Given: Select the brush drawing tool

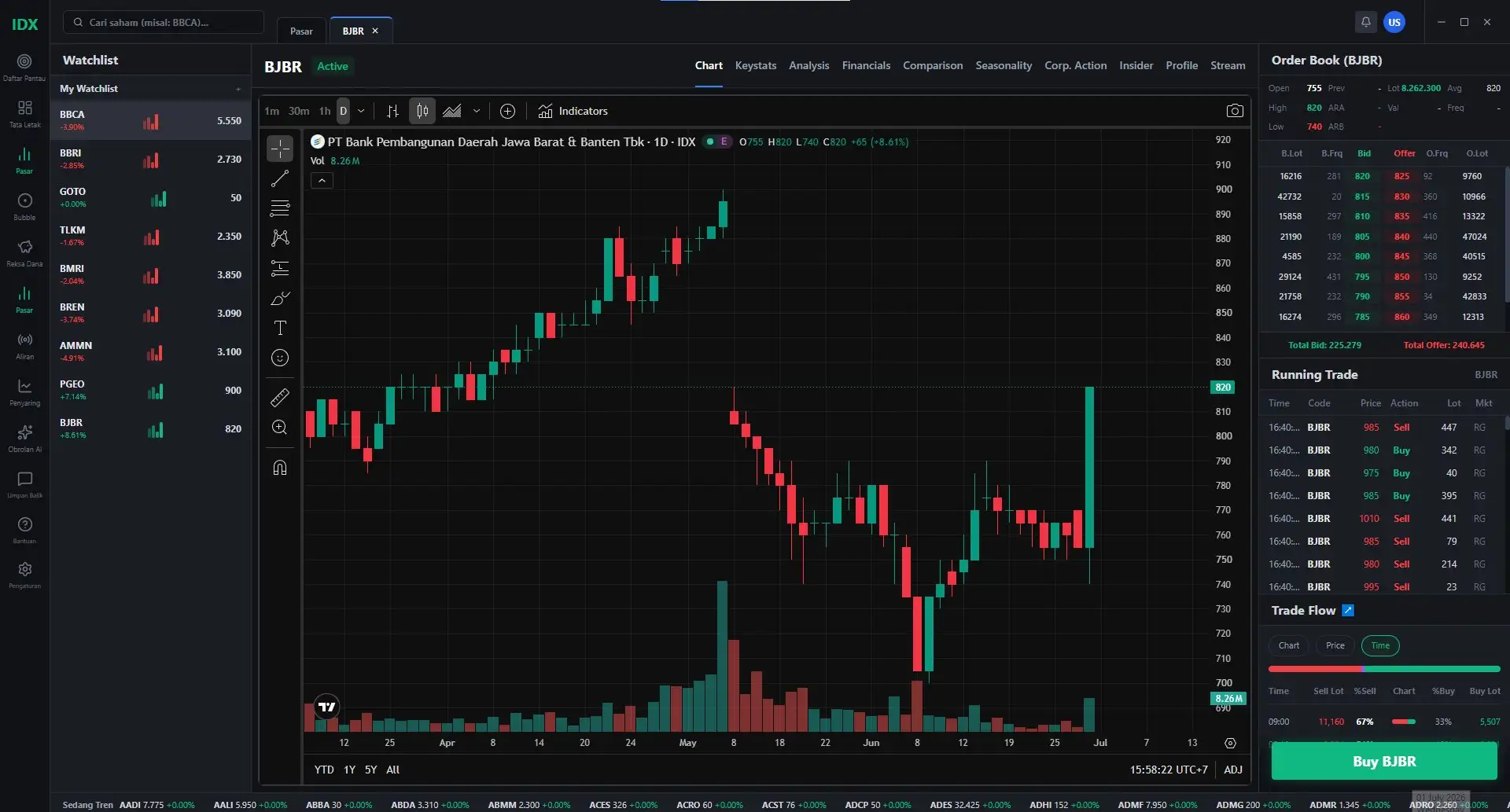Looking at the screenshot, I should click(280, 298).
